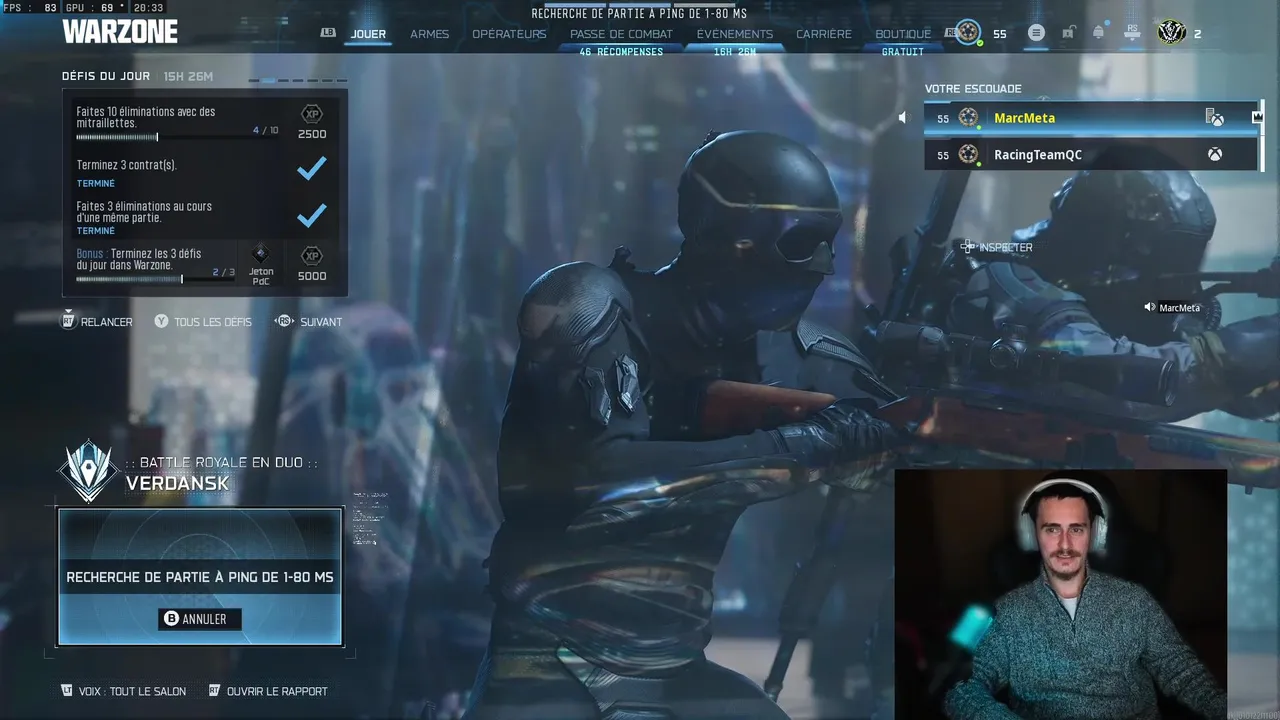Image resolution: width=1280 pixels, height=720 pixels.
Task: Open the BOUTIQUE tab
Action: 903,34
